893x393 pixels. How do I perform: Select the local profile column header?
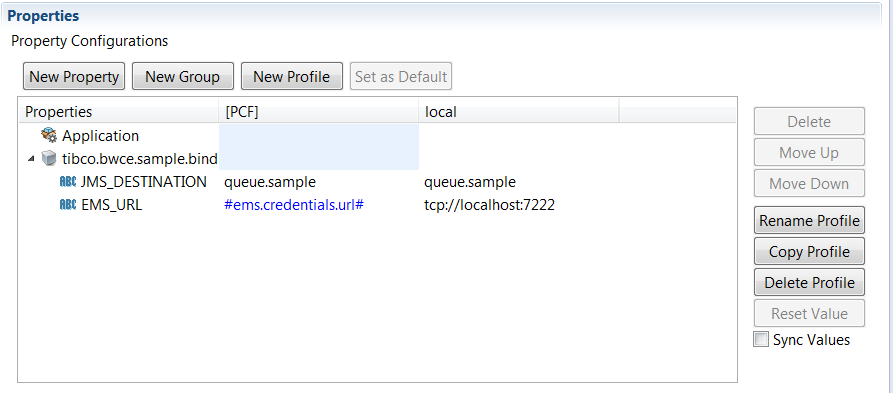coord(519,112)
